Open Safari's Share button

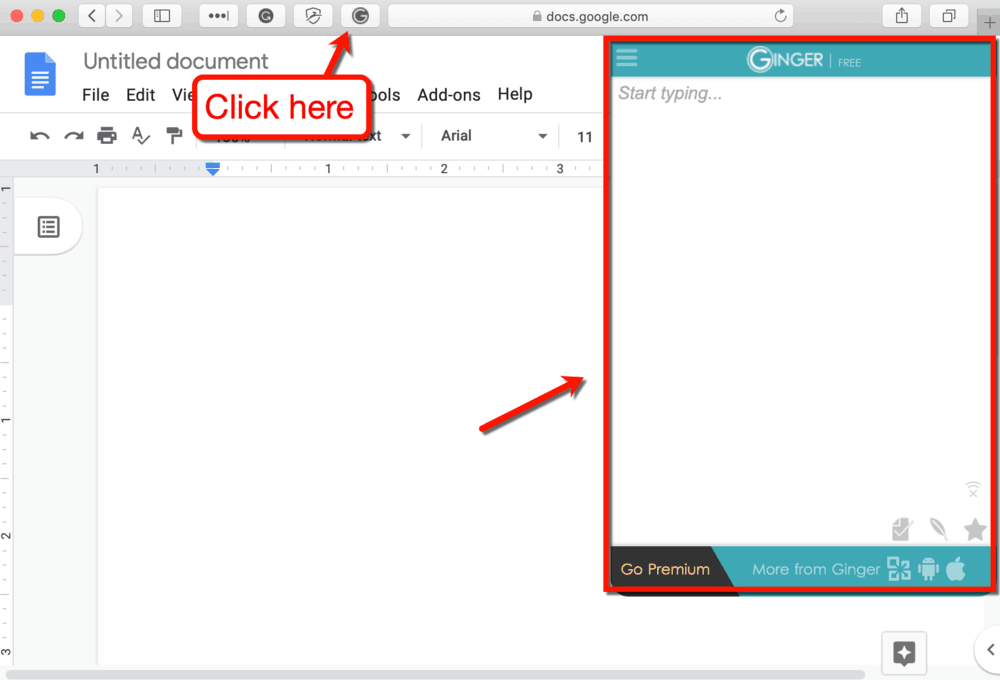(x=902, y=16)
